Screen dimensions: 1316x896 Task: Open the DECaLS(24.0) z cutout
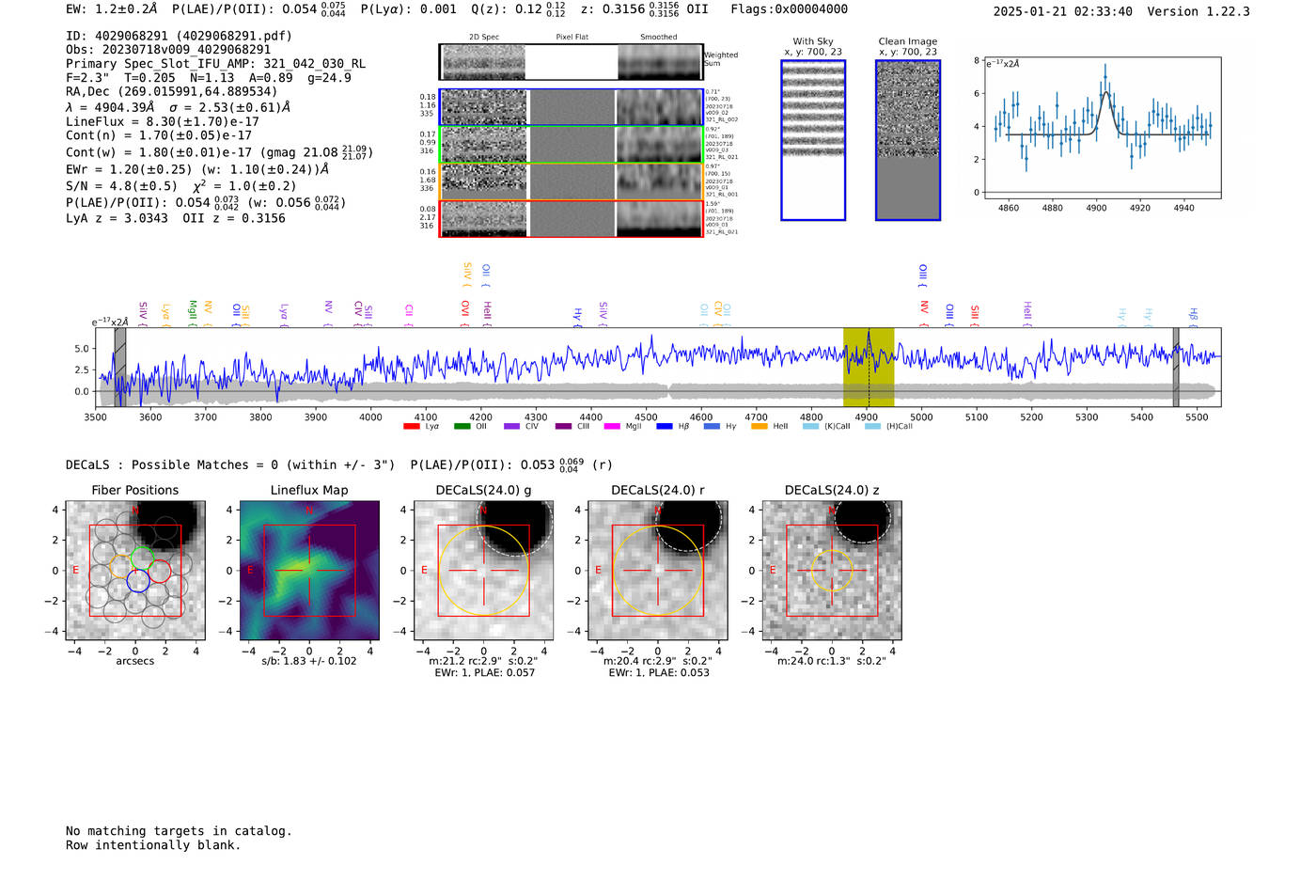pos(832,571)
